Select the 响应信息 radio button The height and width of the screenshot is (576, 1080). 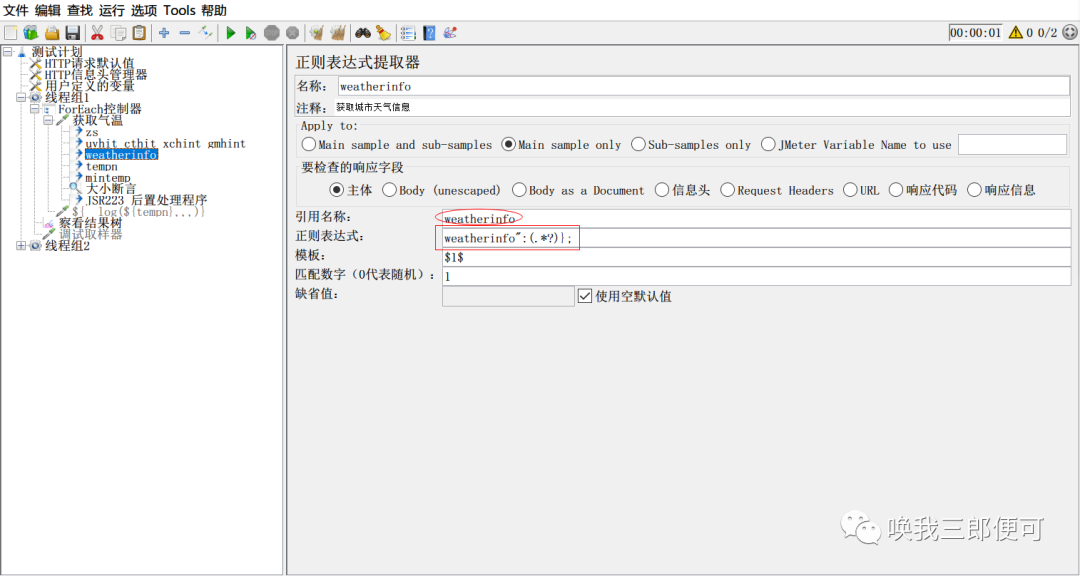click(974, 190)
